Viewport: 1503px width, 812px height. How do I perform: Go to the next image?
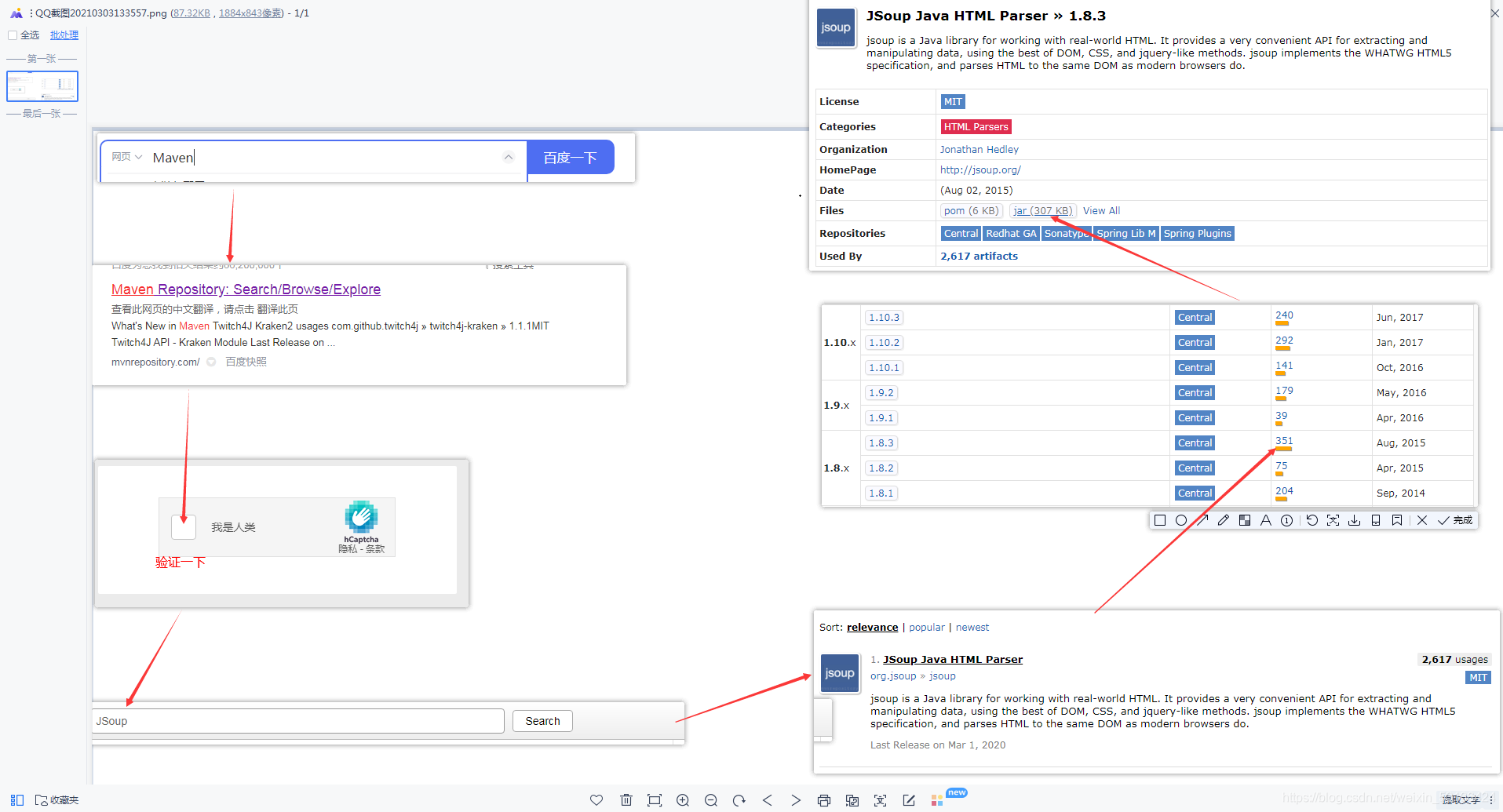796,800
